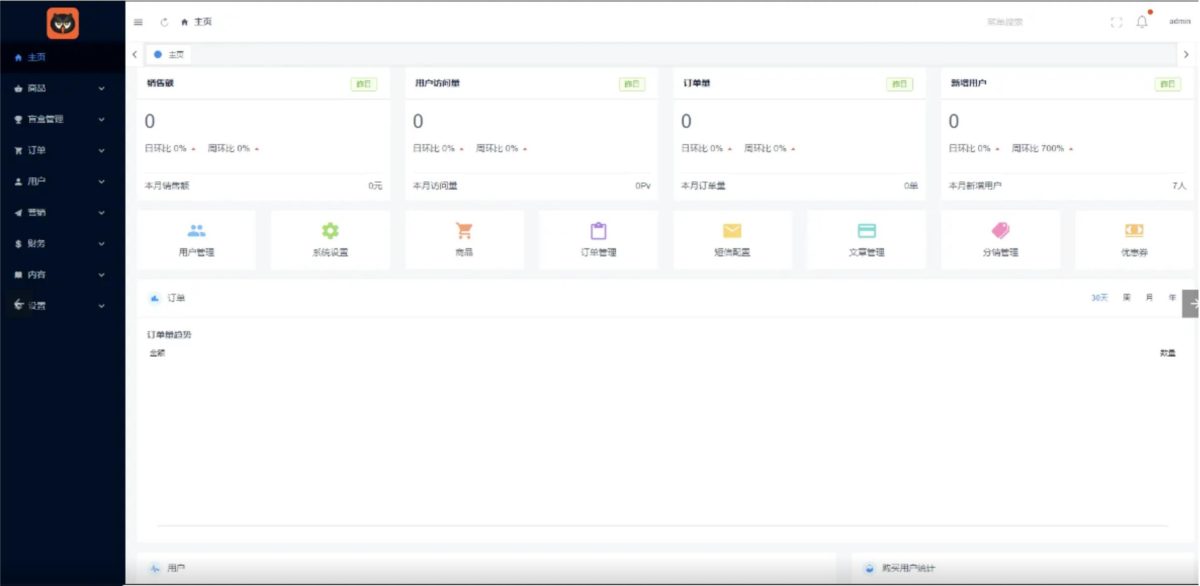
Task: Click the chart icon beside 订单 panel title
Action: [x=155, y=298]
